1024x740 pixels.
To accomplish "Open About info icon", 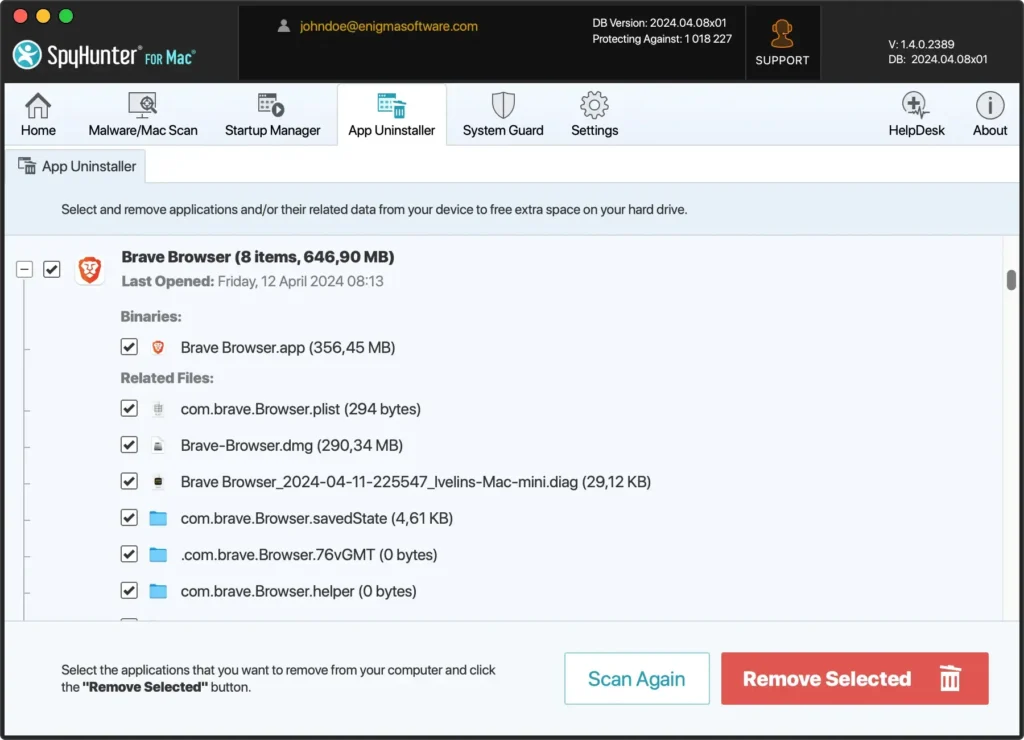I will (x=990, y=105).
